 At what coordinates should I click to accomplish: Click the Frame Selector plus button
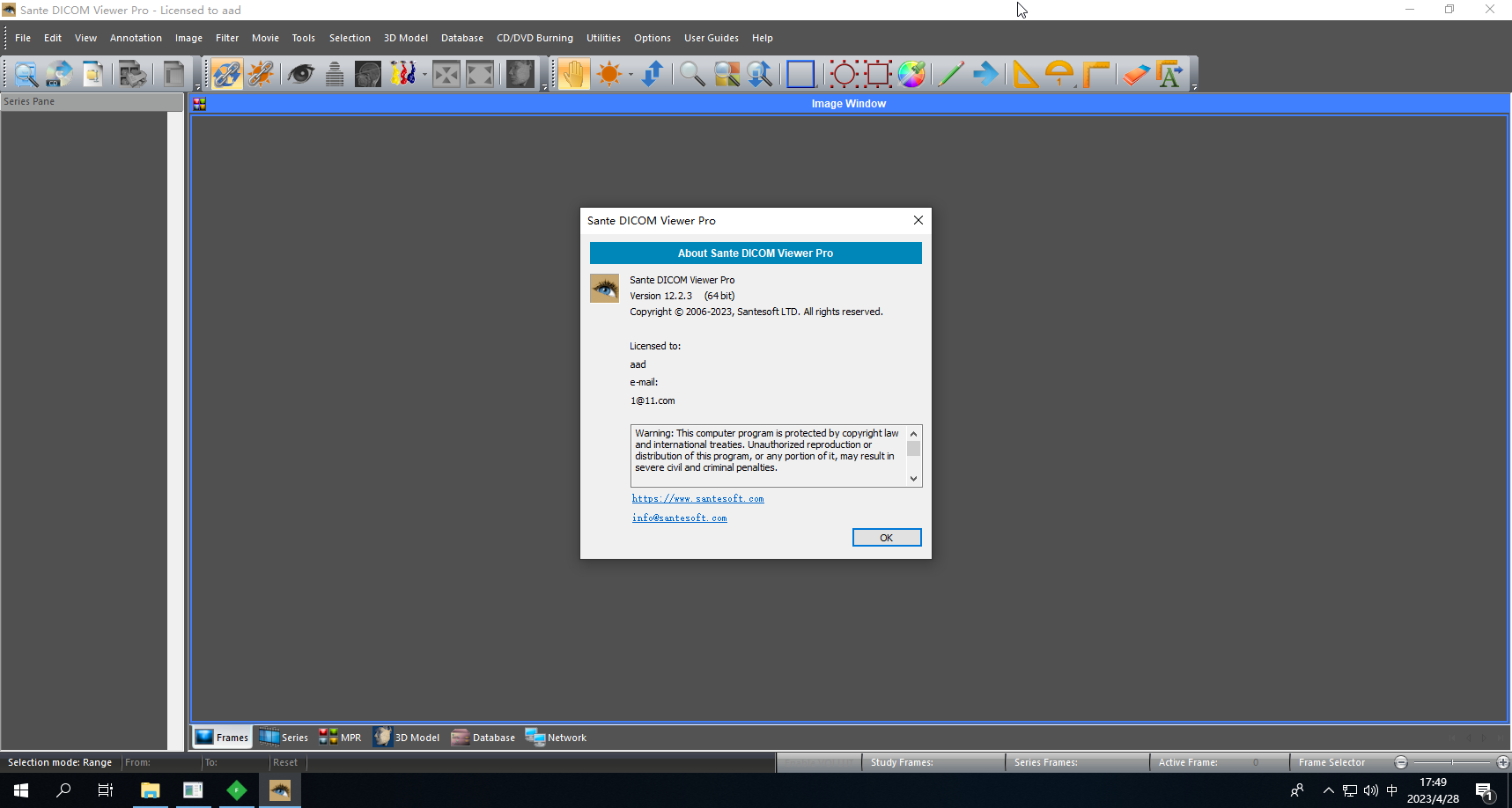1502,762
